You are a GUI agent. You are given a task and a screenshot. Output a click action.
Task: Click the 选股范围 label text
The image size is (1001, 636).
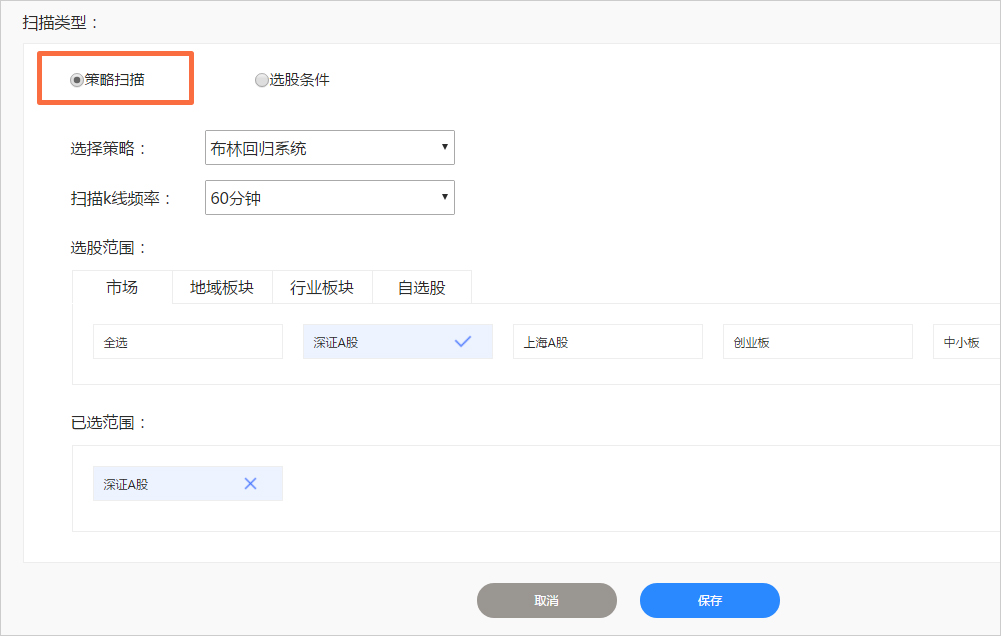(x=108, y=248)
